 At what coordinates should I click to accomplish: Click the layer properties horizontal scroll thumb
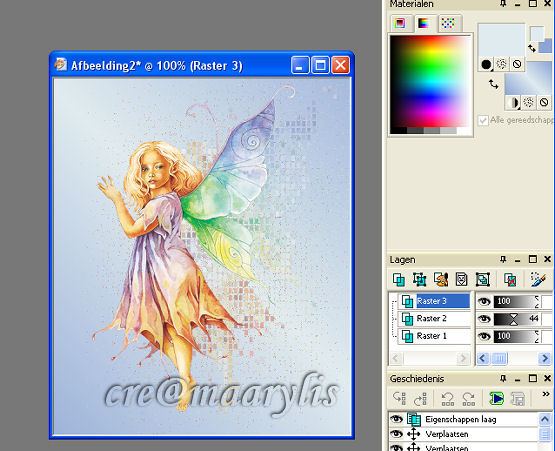coord(499,359)
